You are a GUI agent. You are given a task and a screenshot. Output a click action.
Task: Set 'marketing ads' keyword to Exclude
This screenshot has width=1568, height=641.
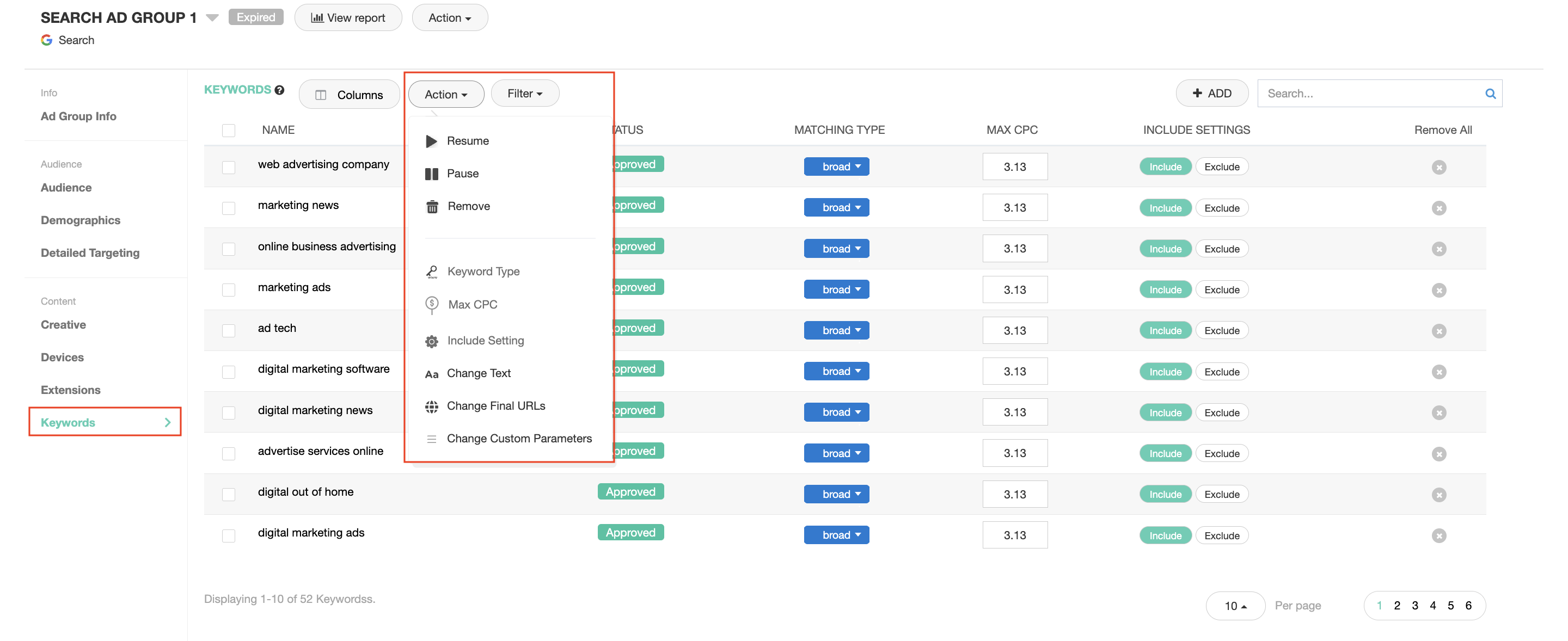[1221, 290]
